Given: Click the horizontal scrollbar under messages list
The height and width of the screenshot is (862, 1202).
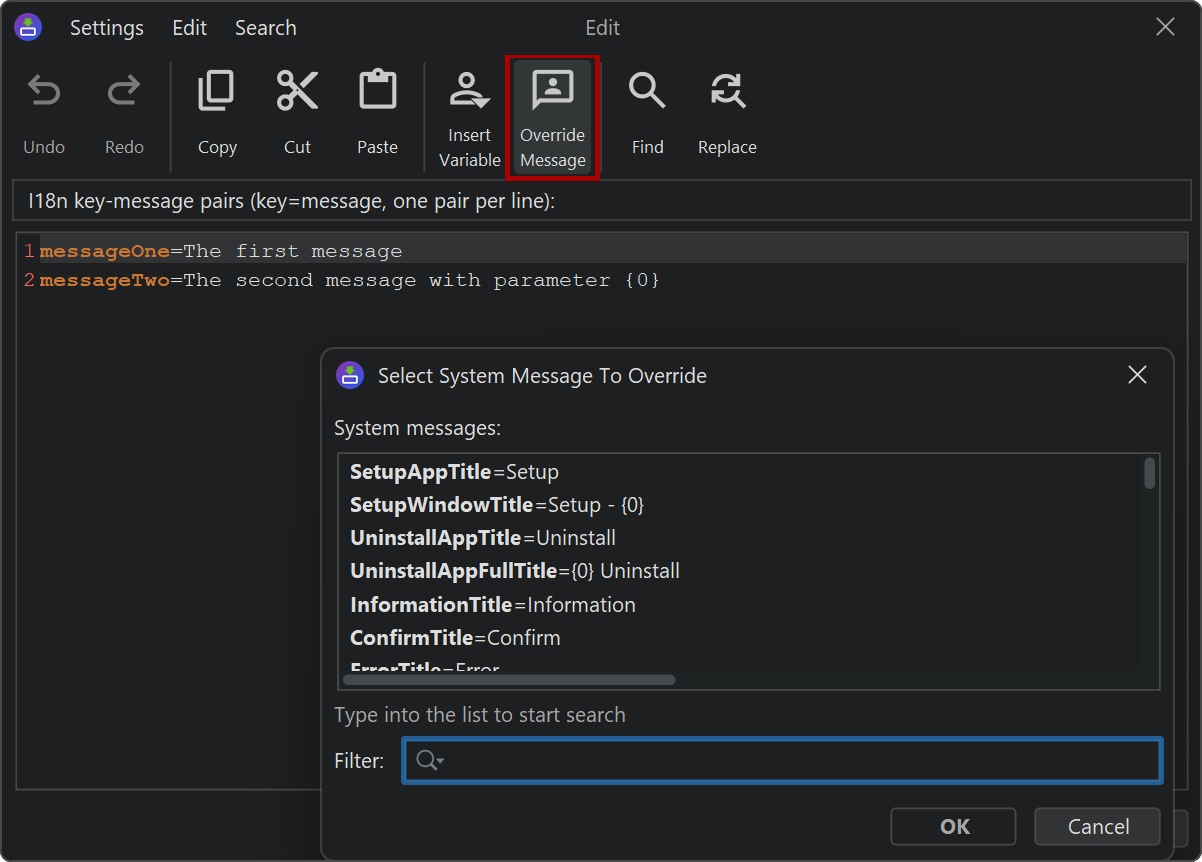Looking at the screenshot, I should tap(509, 680).
